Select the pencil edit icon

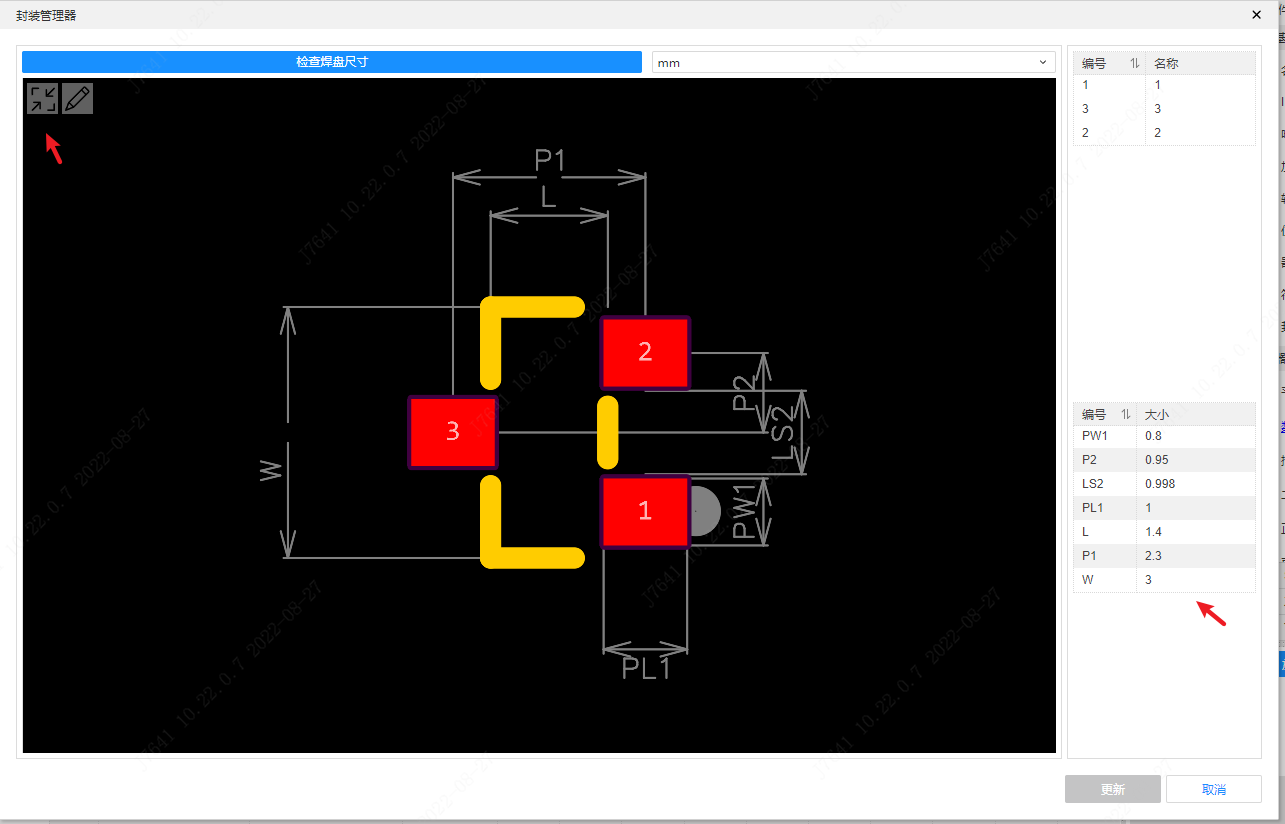[x=77, y=98]
